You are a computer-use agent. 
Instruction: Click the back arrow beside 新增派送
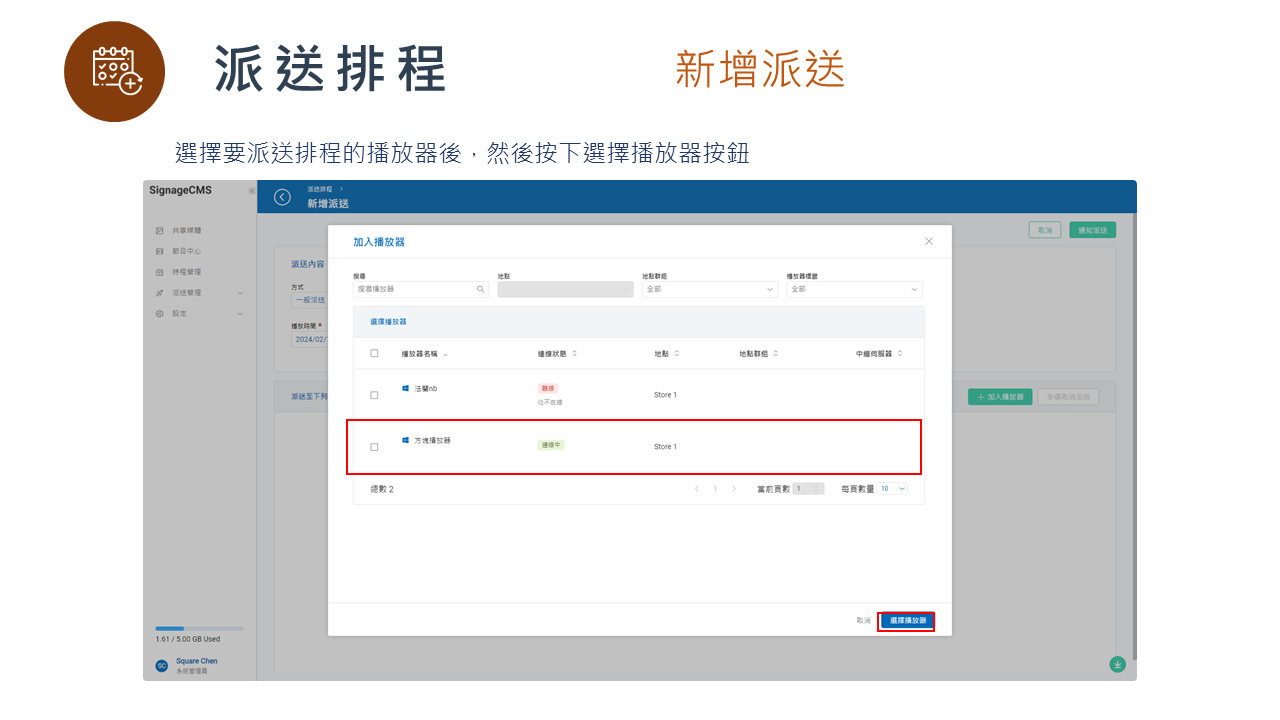pos(281,197)
